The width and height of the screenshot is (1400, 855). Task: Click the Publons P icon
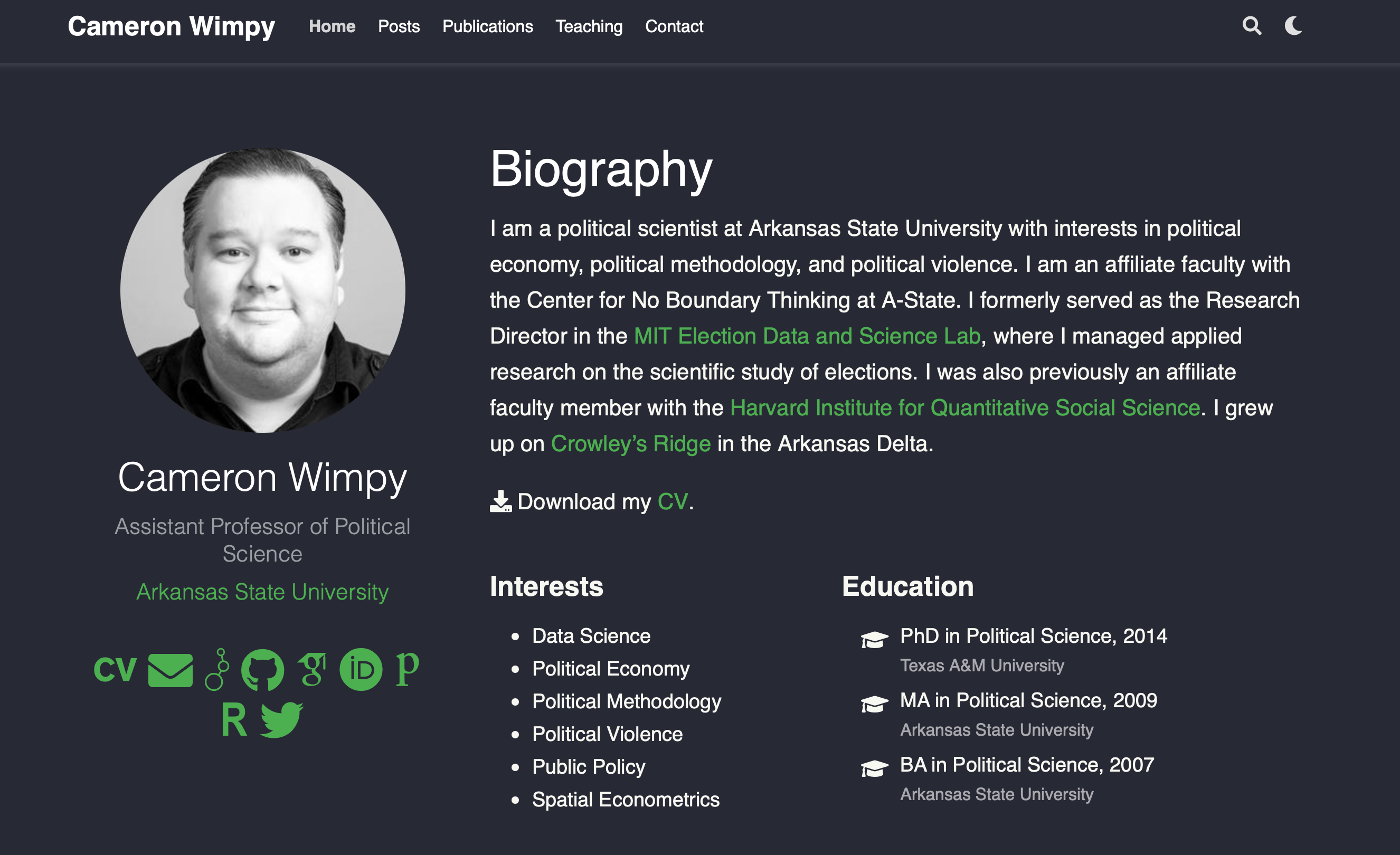408,669
